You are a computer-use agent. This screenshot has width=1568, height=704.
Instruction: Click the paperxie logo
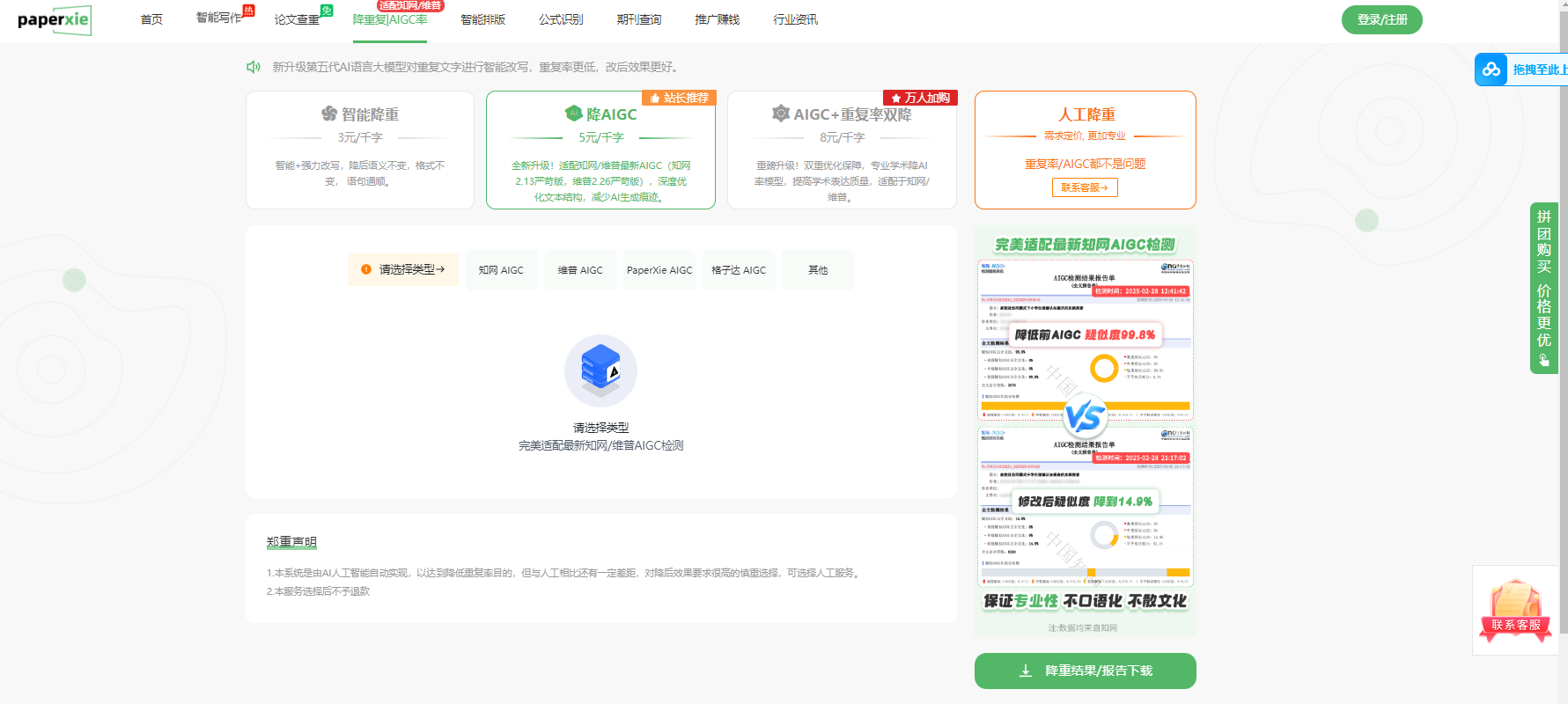click(x=55, y=19)
